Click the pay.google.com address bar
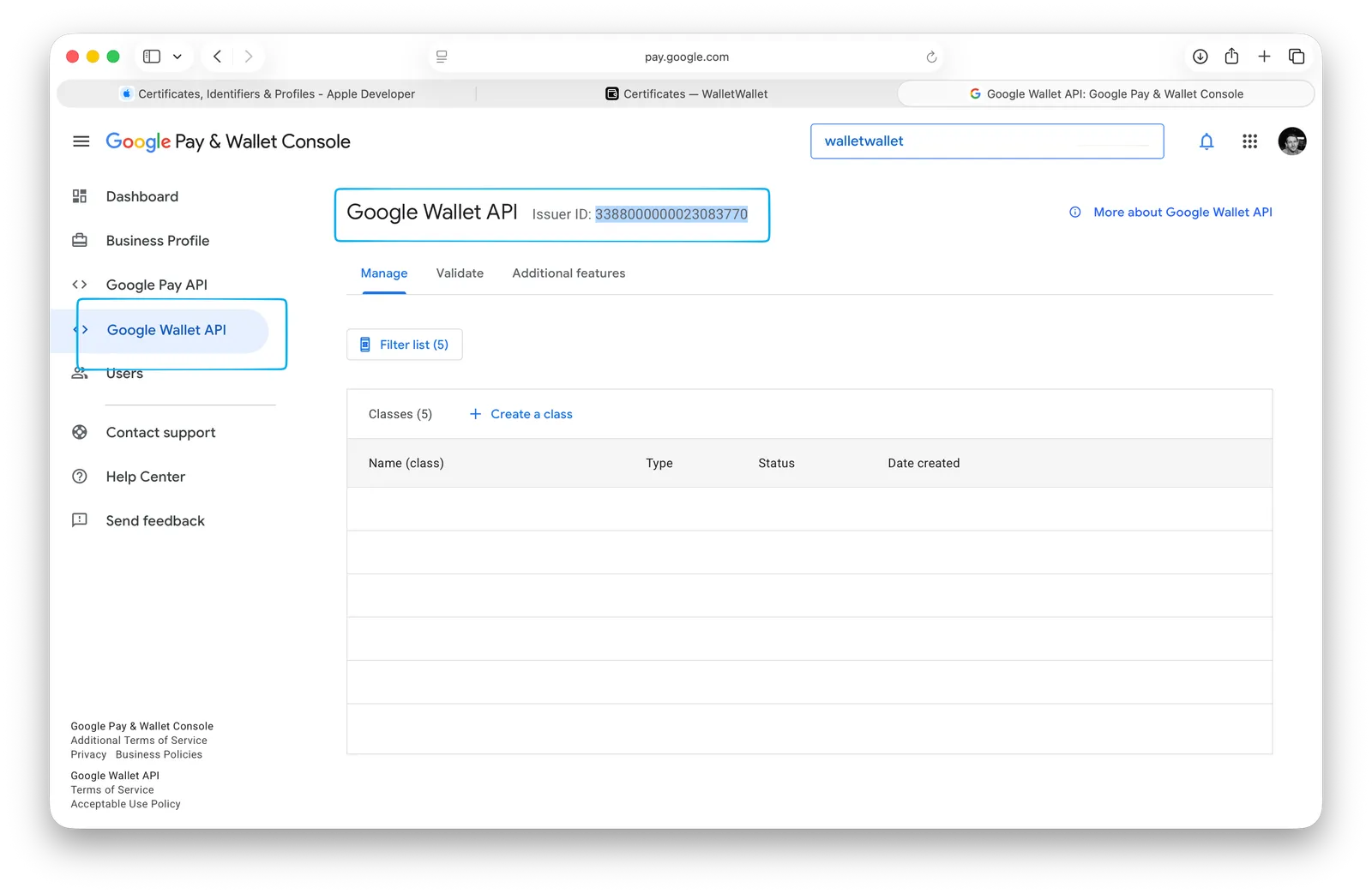The height and width of the screenshot is (894, 1372). click(686, 57)
